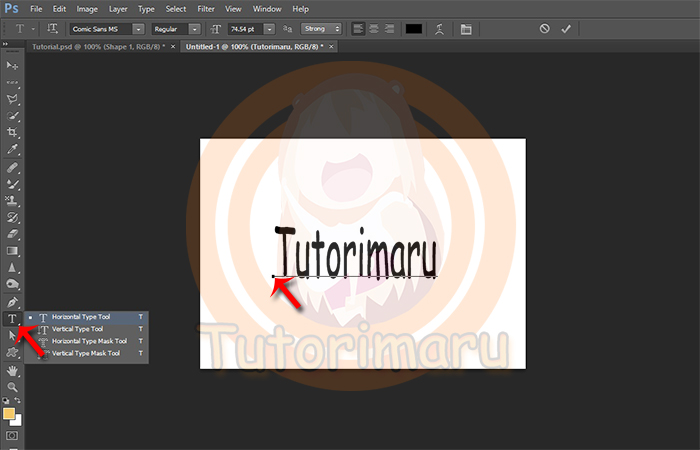Select the Eraser tool

[12, 234]
